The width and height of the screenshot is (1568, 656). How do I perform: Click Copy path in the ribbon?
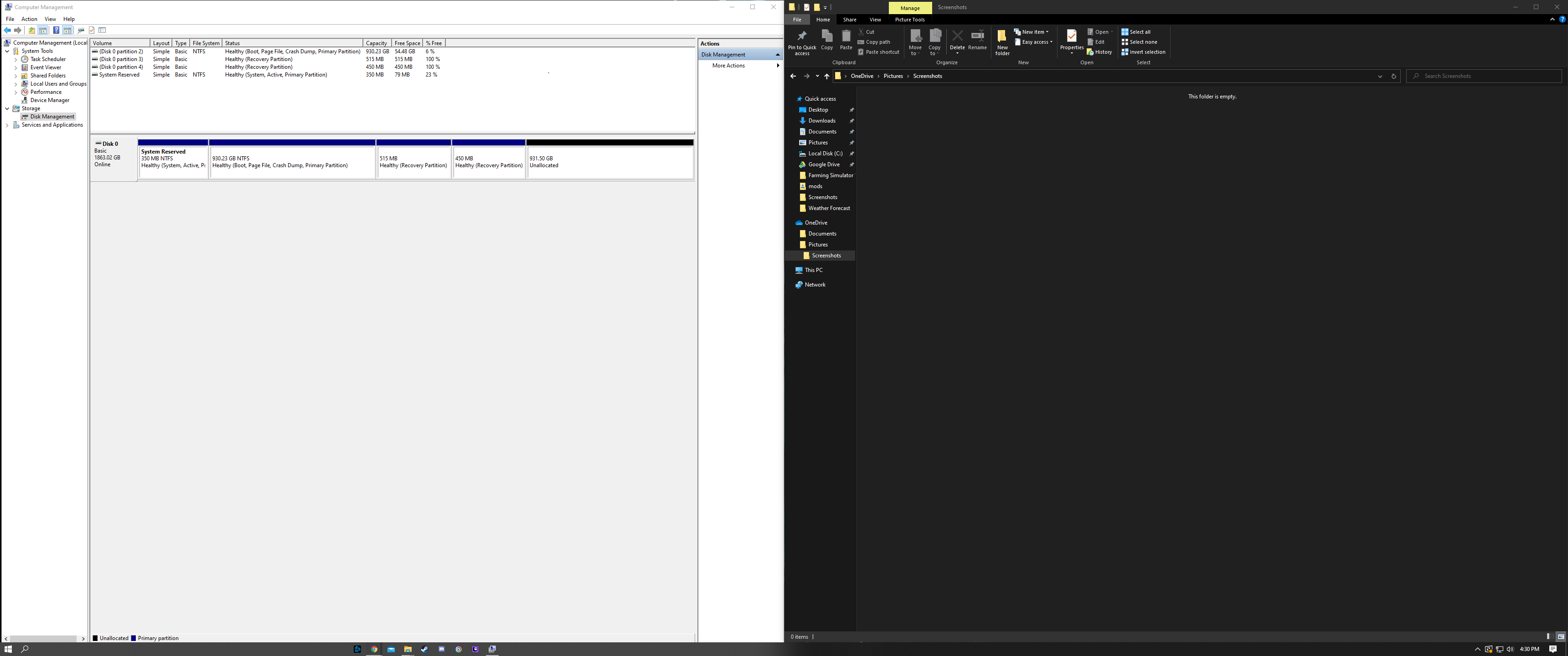click(x=873, y=43)
